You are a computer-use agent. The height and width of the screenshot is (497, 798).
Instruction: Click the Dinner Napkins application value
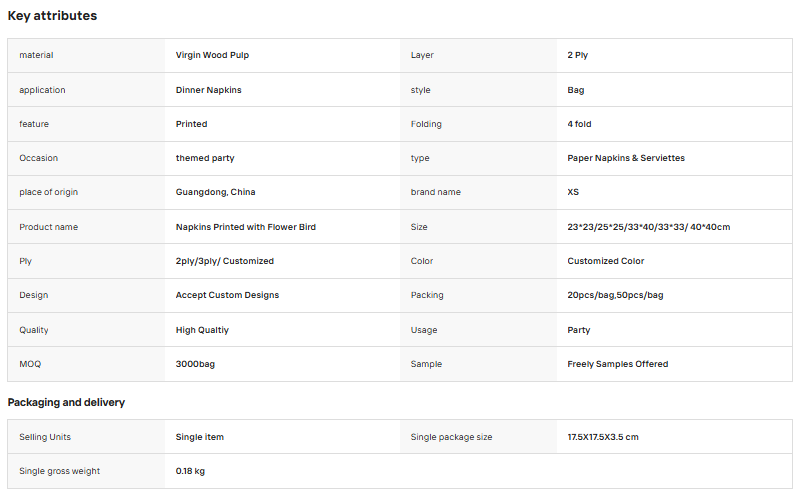209,90
